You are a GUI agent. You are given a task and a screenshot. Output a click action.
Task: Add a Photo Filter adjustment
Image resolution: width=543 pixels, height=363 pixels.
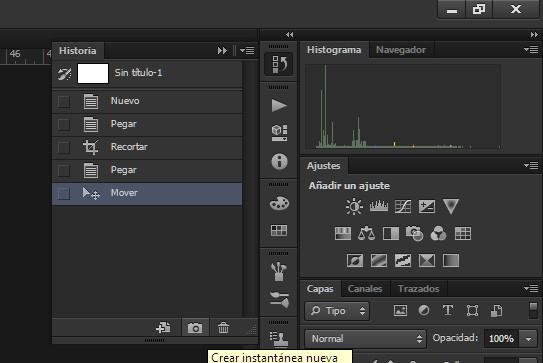pyautogui.click(x=415, y=233)
